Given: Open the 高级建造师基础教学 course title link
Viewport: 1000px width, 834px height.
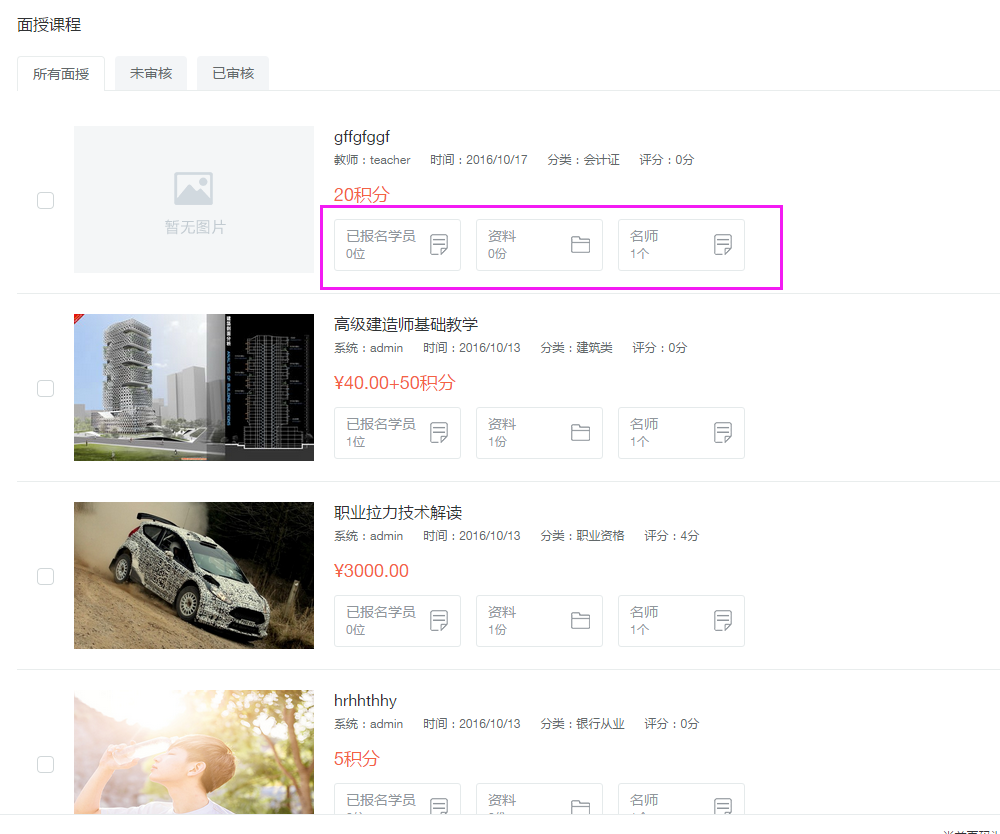Looking at the screenshot, I should pyautogui.click(x=406, y=324).
